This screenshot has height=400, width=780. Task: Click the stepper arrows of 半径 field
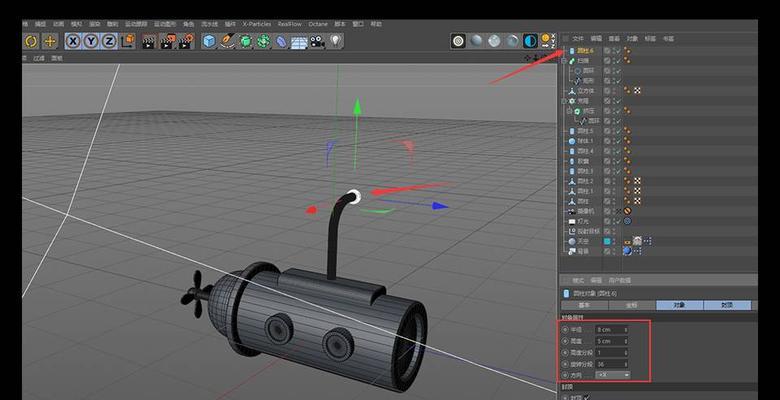[625, 329]
